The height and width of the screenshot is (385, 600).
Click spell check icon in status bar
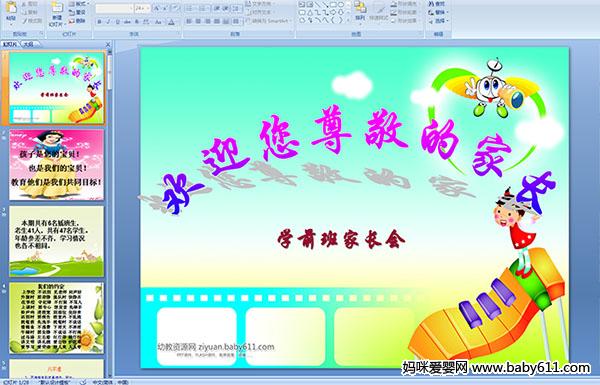(x=82, y=382)
